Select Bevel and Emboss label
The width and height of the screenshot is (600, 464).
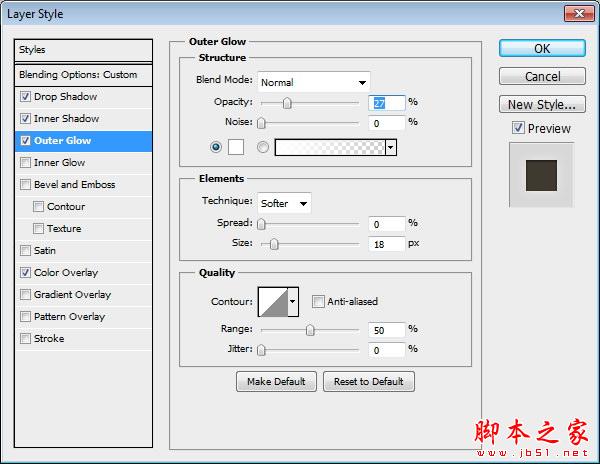(75, 185)
